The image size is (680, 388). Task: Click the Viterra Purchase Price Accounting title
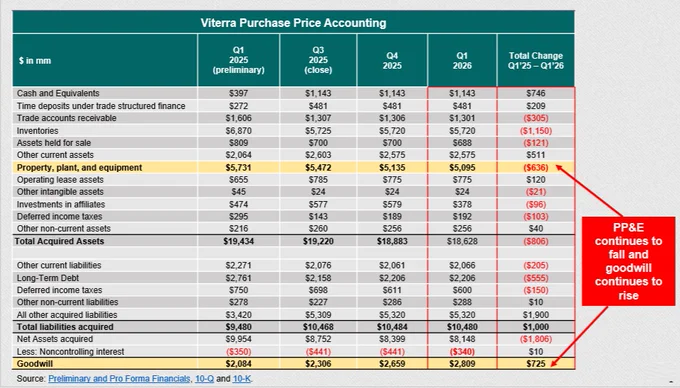coord(293,23)
